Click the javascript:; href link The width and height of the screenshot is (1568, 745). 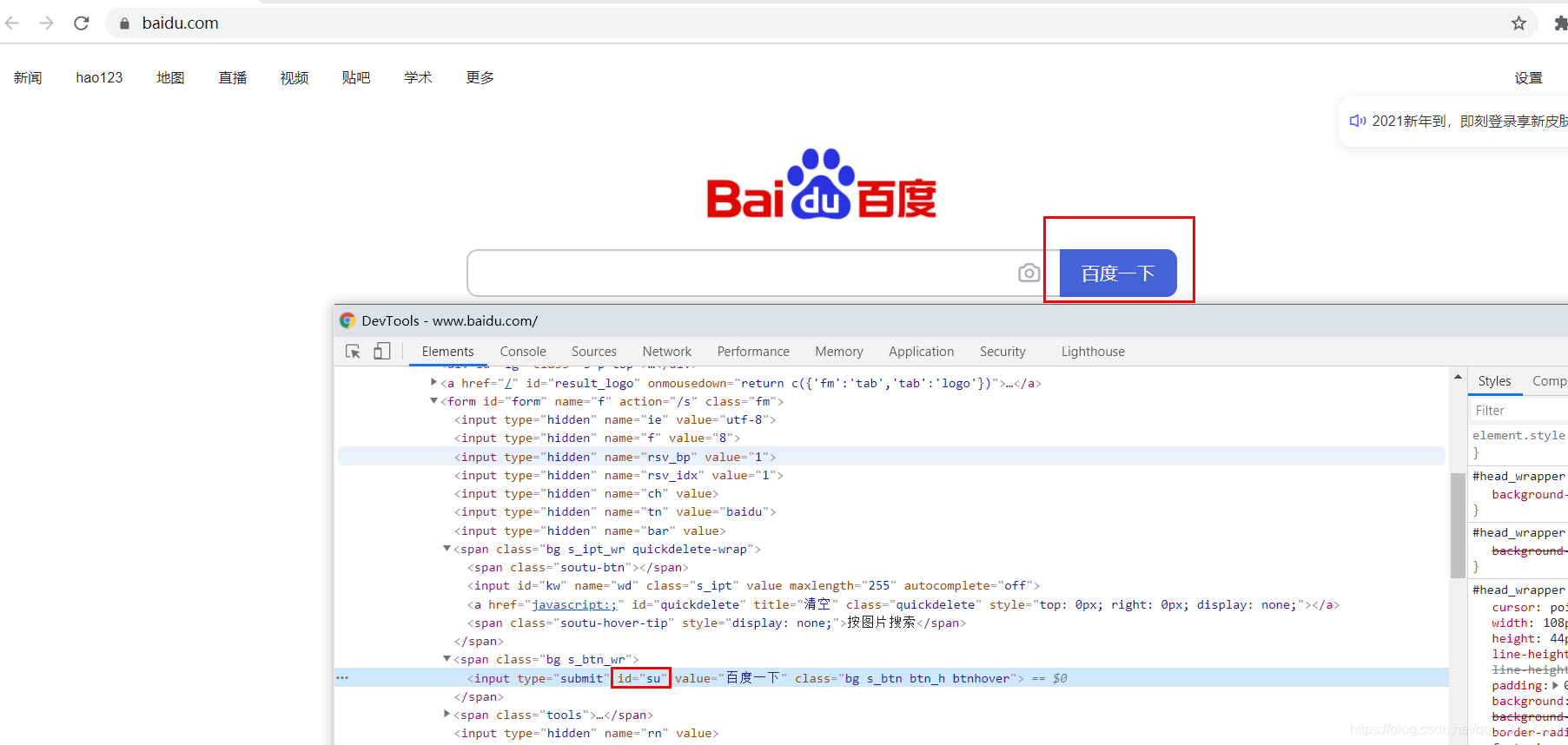tap(574, 604)
